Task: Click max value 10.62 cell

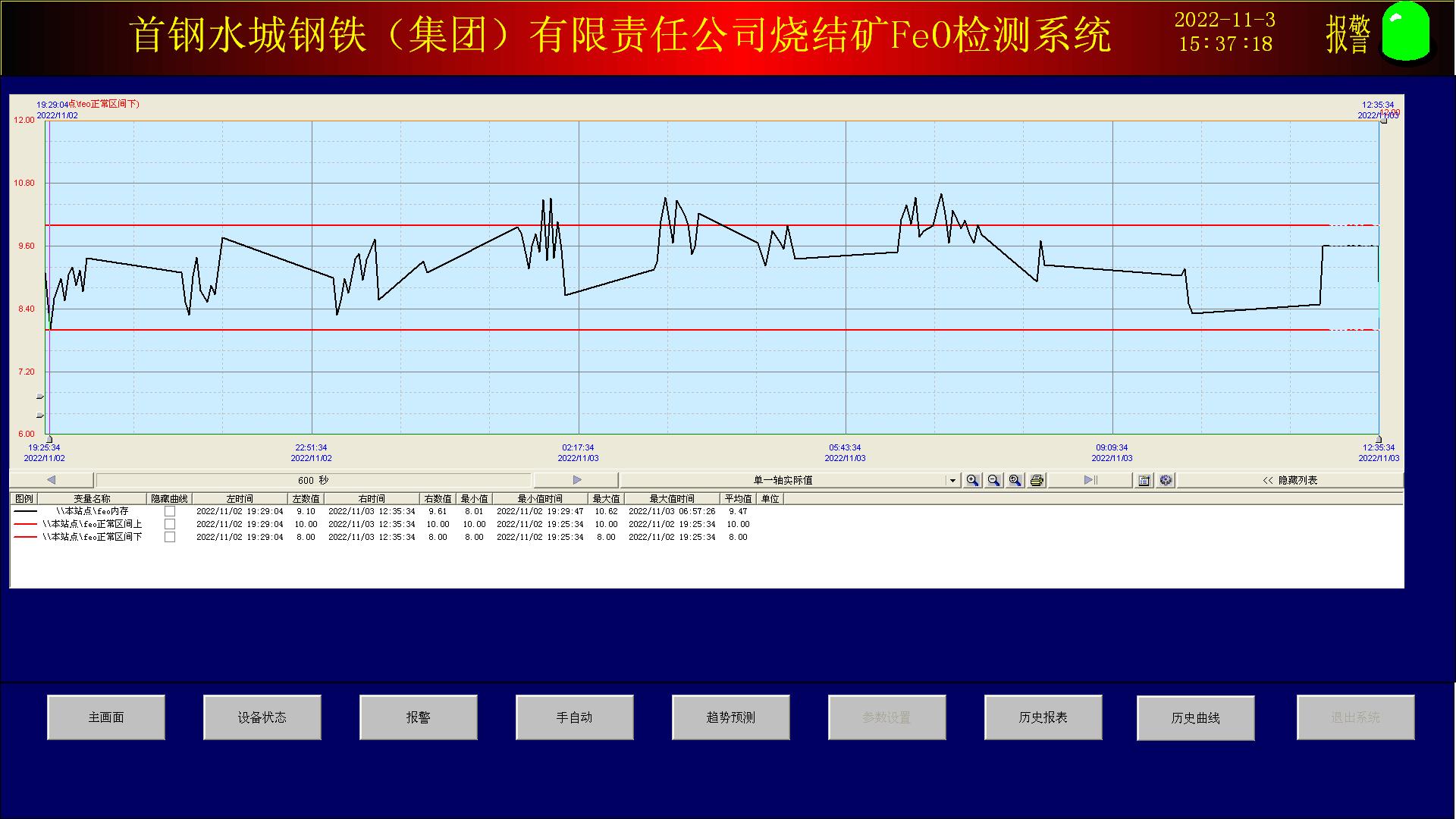Action: (x=606, y=511)
